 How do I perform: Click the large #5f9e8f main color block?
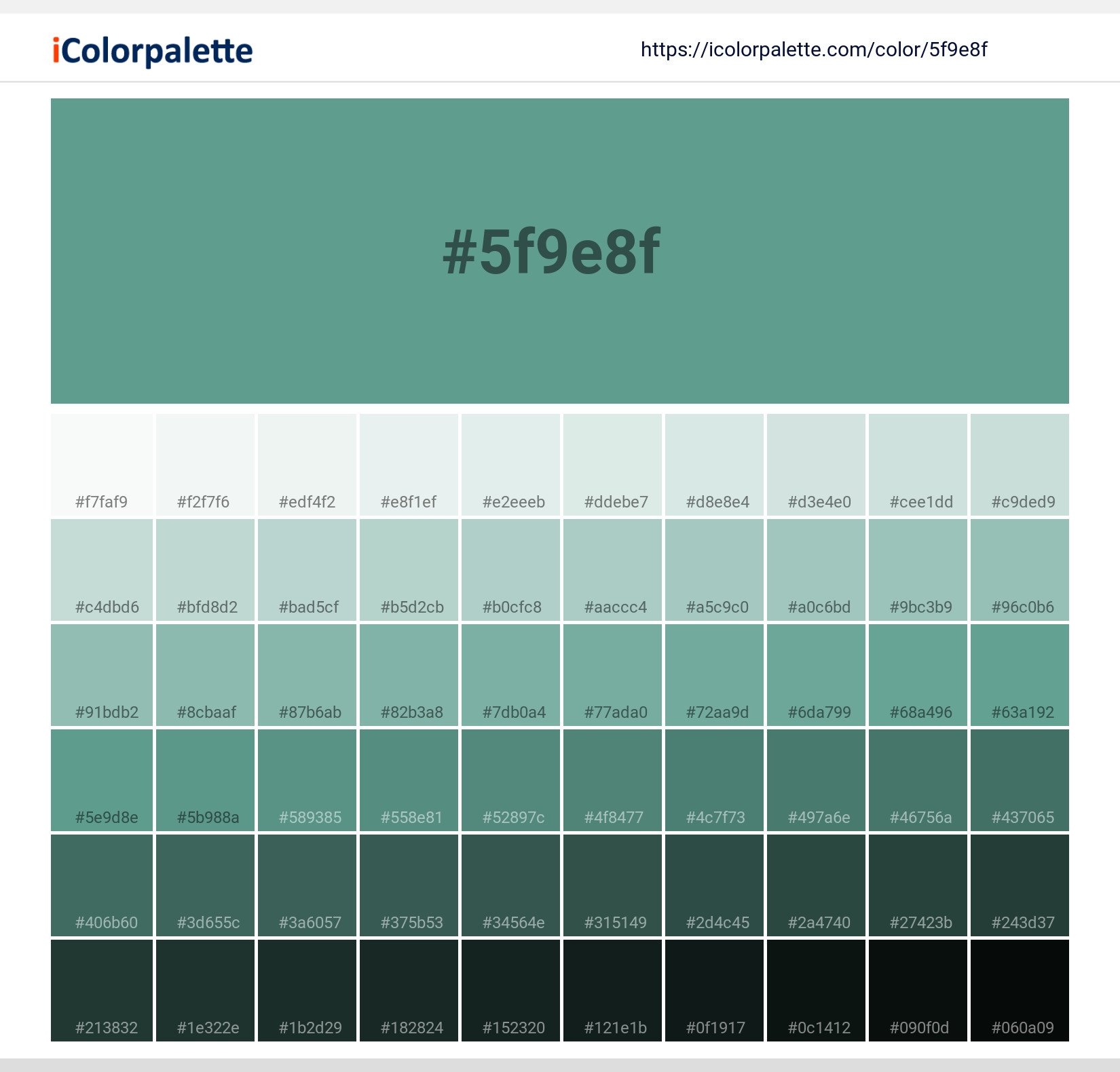click(559, 250)
